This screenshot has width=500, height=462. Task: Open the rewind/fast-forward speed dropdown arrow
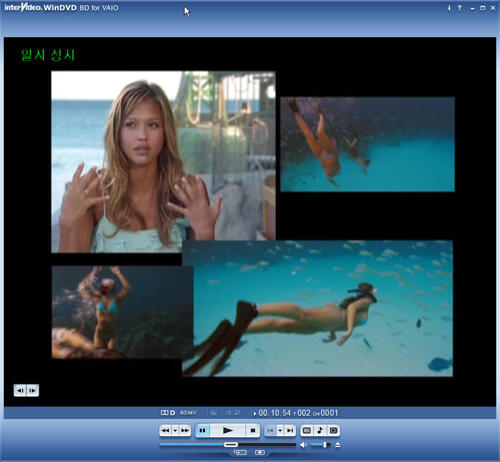pos(175,431)
